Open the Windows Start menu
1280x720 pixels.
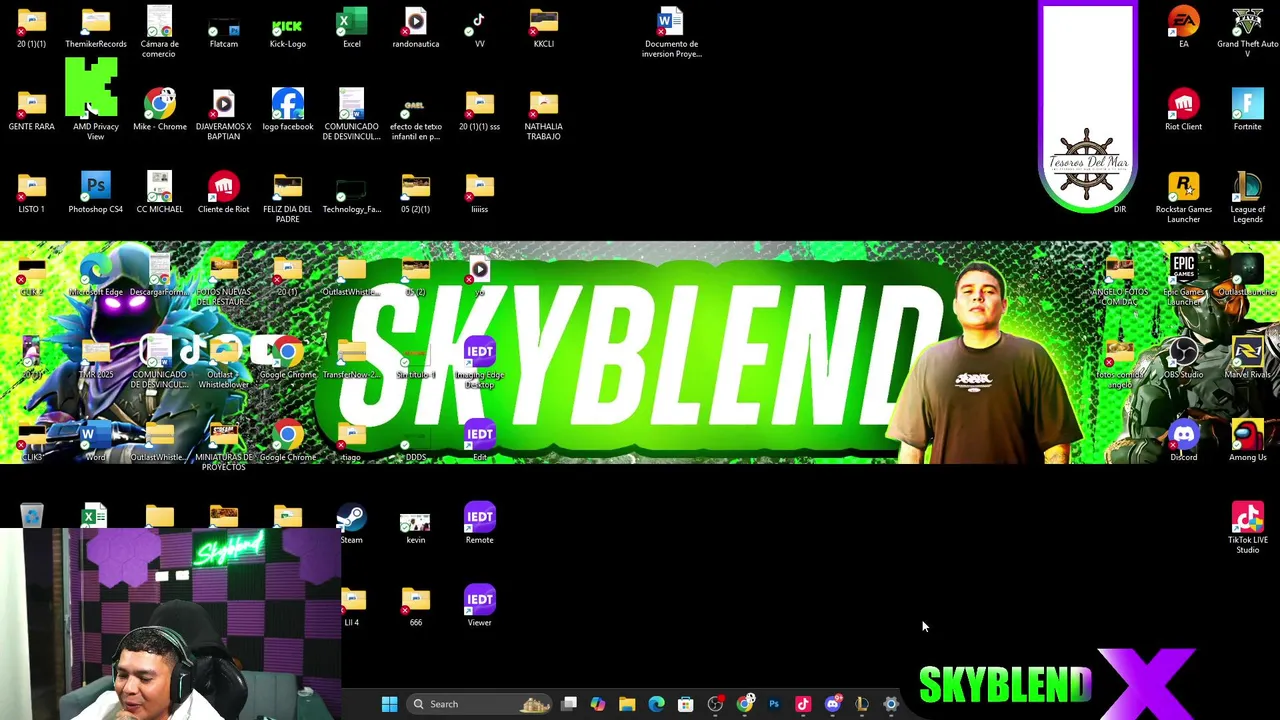coord(389,704)
